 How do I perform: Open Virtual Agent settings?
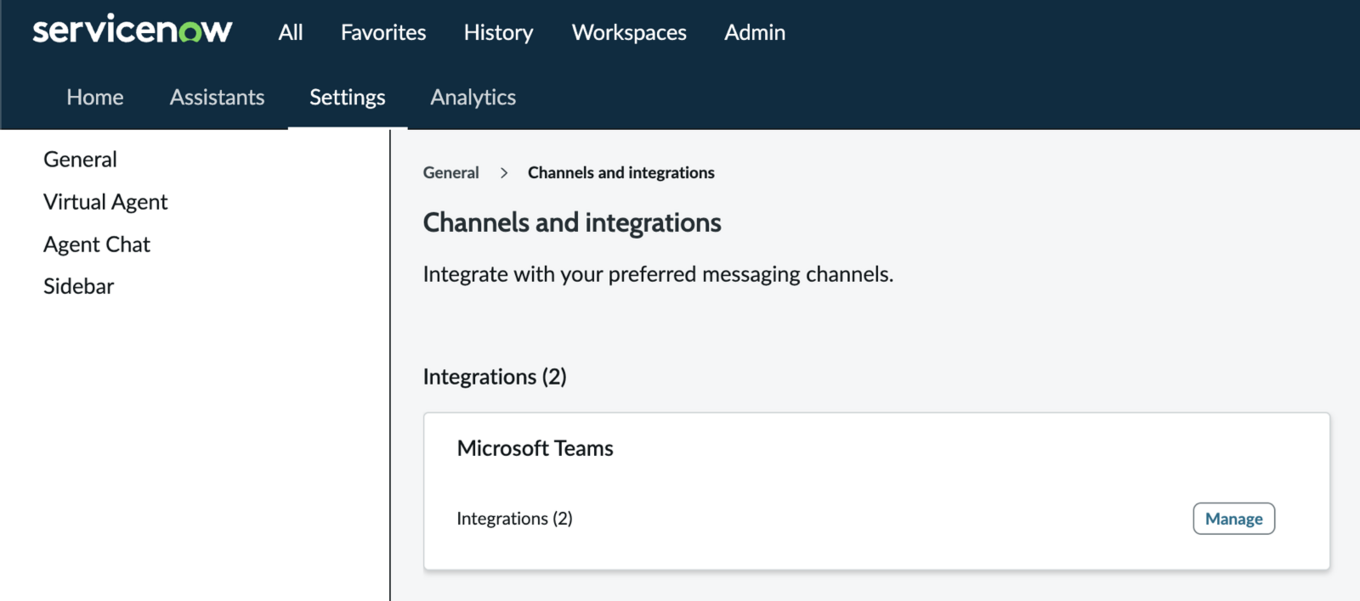105,202
